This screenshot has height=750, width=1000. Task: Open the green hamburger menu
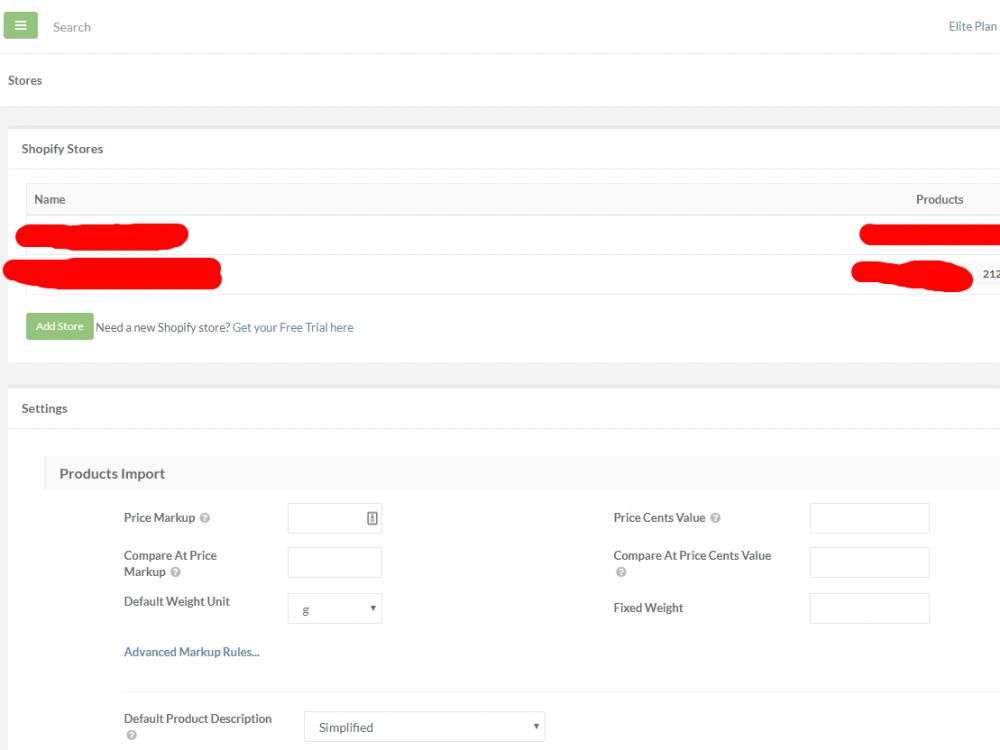coord(20,26)
